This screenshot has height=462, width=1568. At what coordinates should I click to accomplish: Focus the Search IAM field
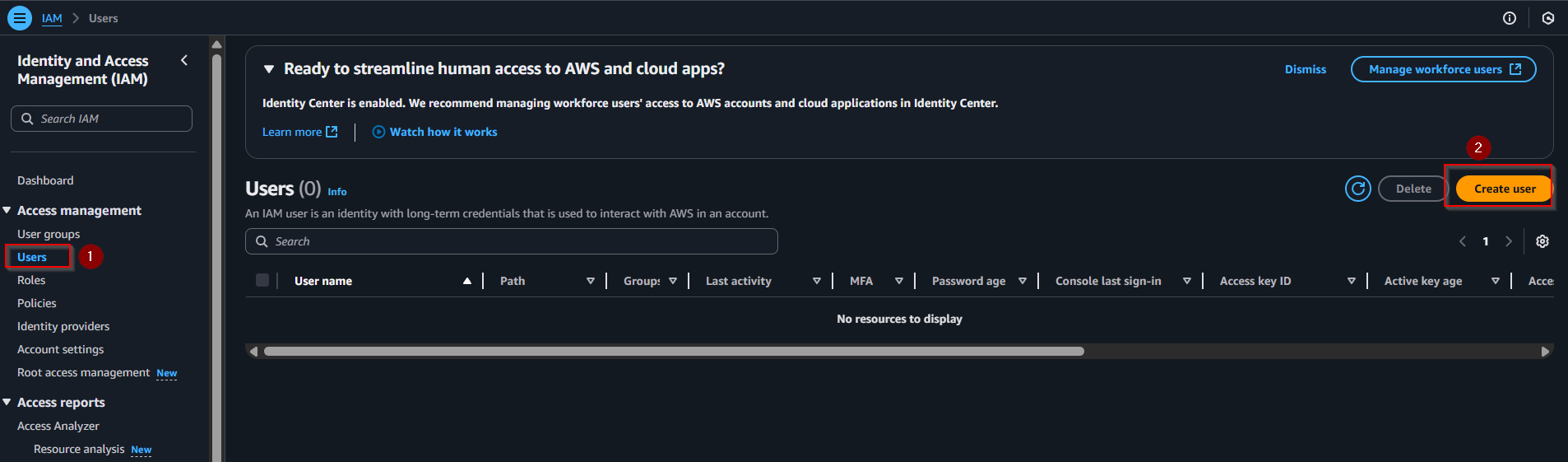coord(101,119)
